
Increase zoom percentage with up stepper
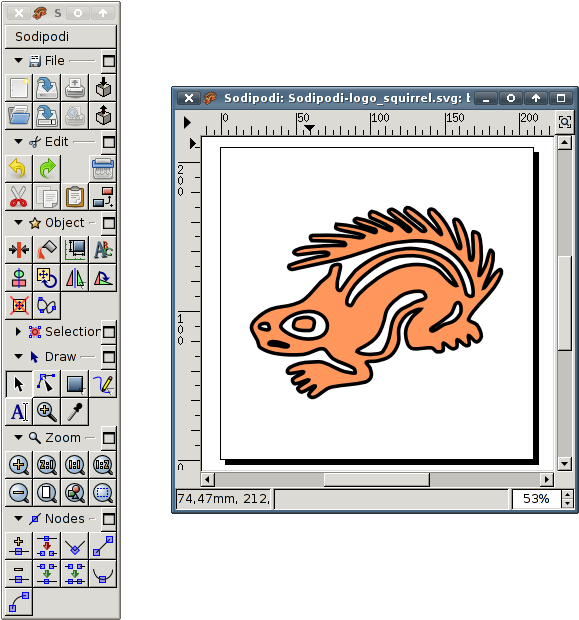(x=568, y=495)
